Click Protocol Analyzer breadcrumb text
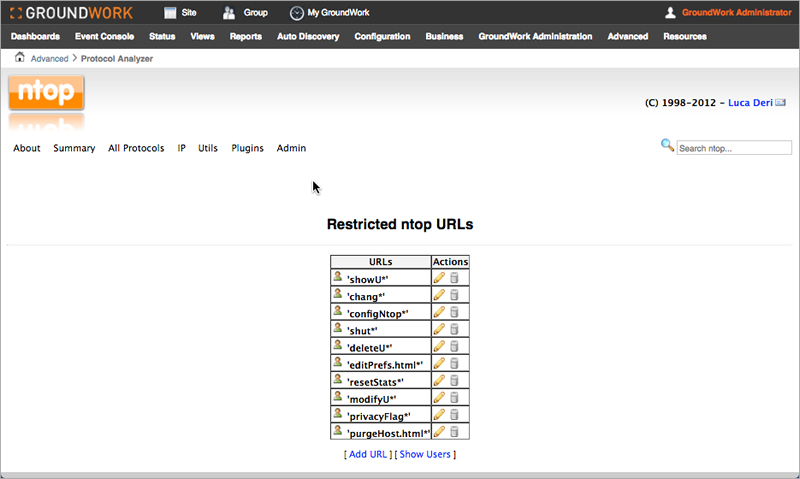Viewport: 800px width, 479px height. [117, 59]
